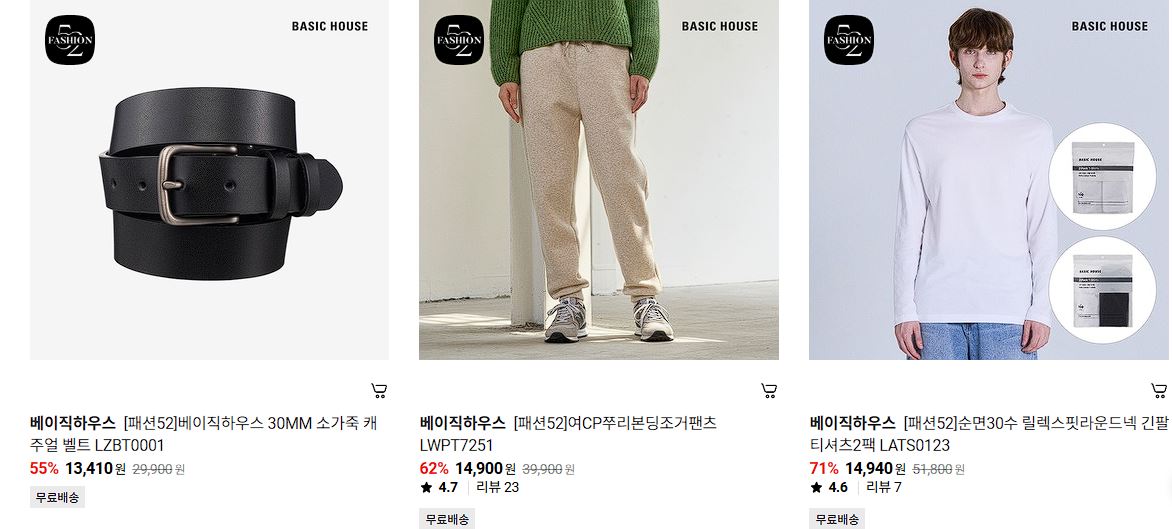Click the 무료배송 badge under the belt
Viewport: 1172px width, 529px height.
click(x=58, y=498)
